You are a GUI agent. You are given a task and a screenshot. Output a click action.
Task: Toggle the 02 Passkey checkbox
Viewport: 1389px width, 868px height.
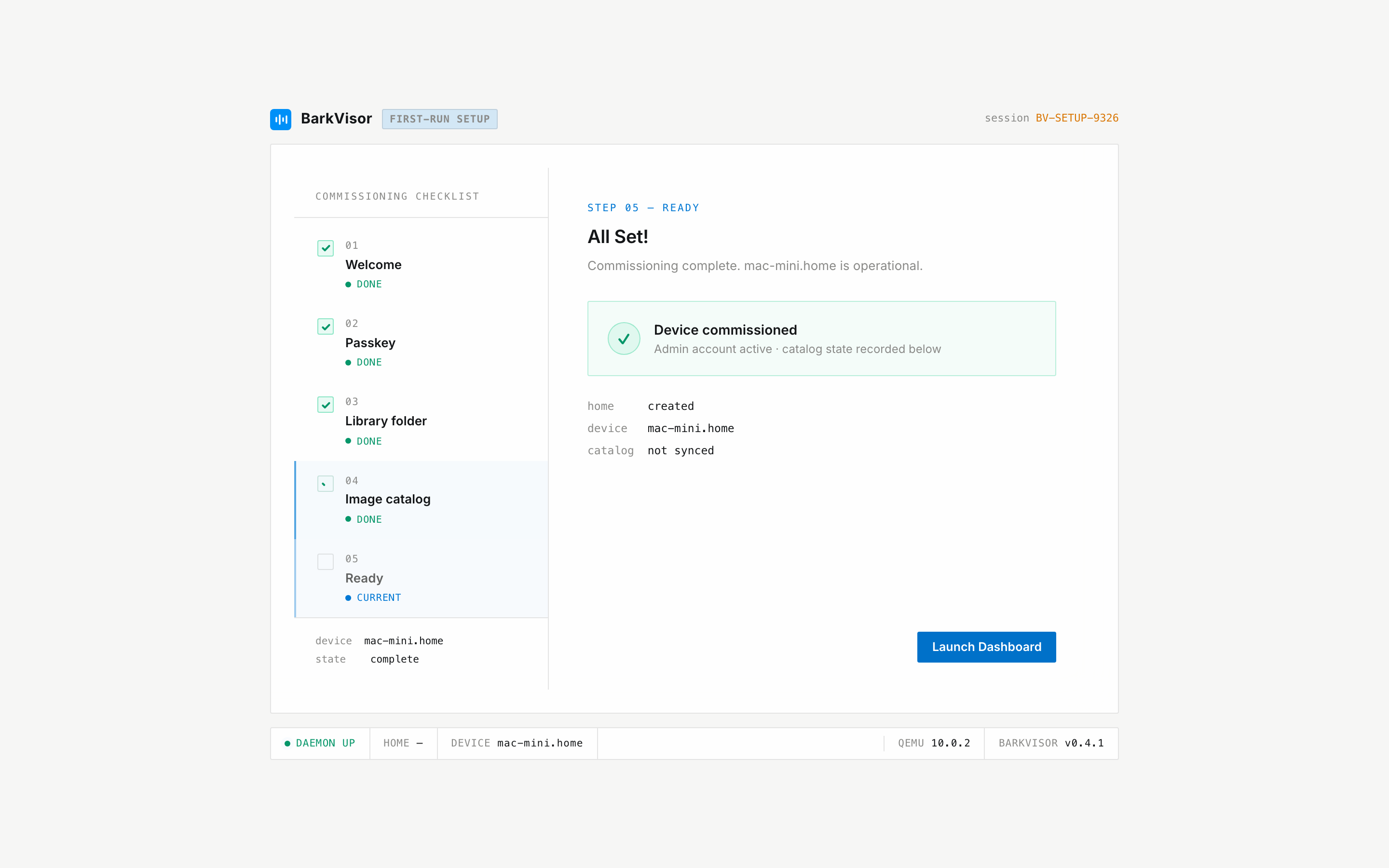pos(326,326)
